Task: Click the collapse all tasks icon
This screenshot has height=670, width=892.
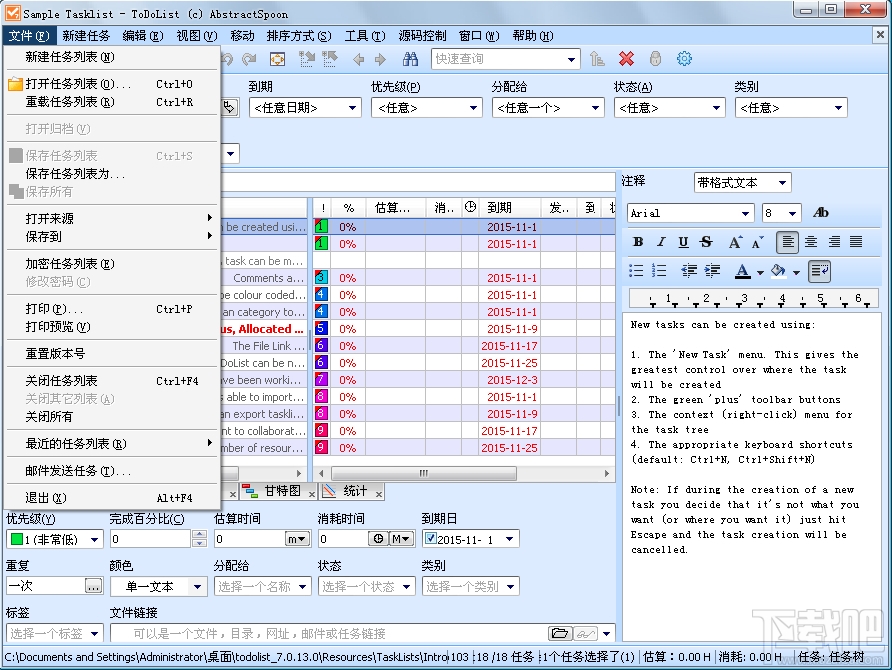Action: (x=329, y=59)
